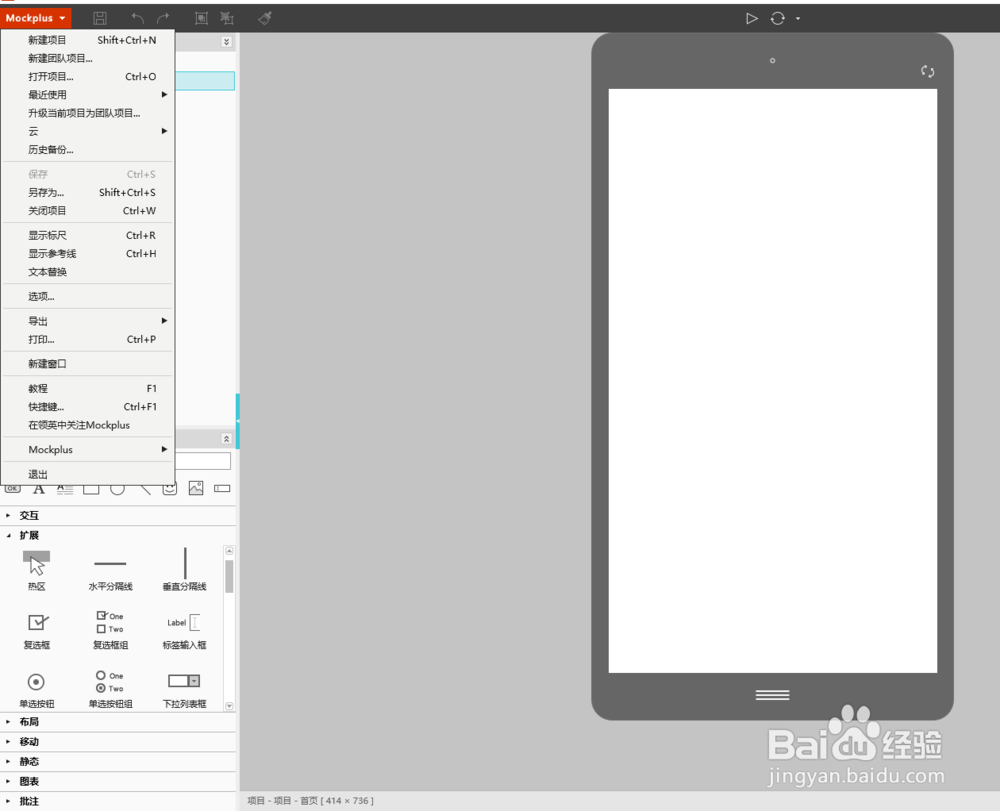Screen dimensions: 1000x811
Task: Choose 历史备份... menu entry
Action: coord(88,150)
